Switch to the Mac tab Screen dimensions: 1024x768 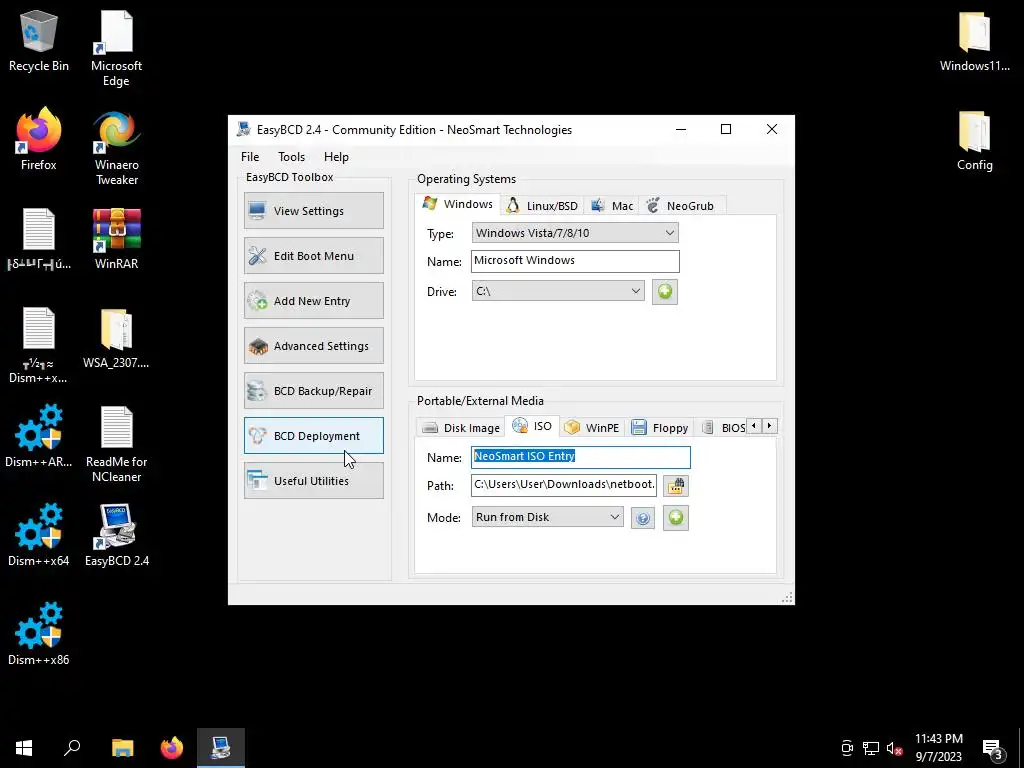612,206
